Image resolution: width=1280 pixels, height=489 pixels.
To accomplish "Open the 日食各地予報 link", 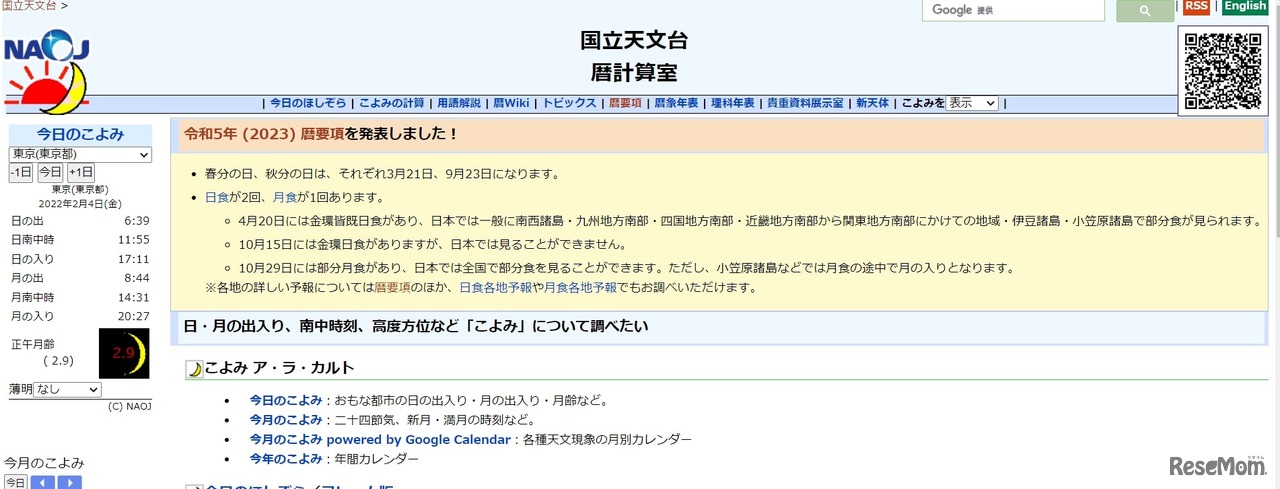I will click(x=495, y=288).
